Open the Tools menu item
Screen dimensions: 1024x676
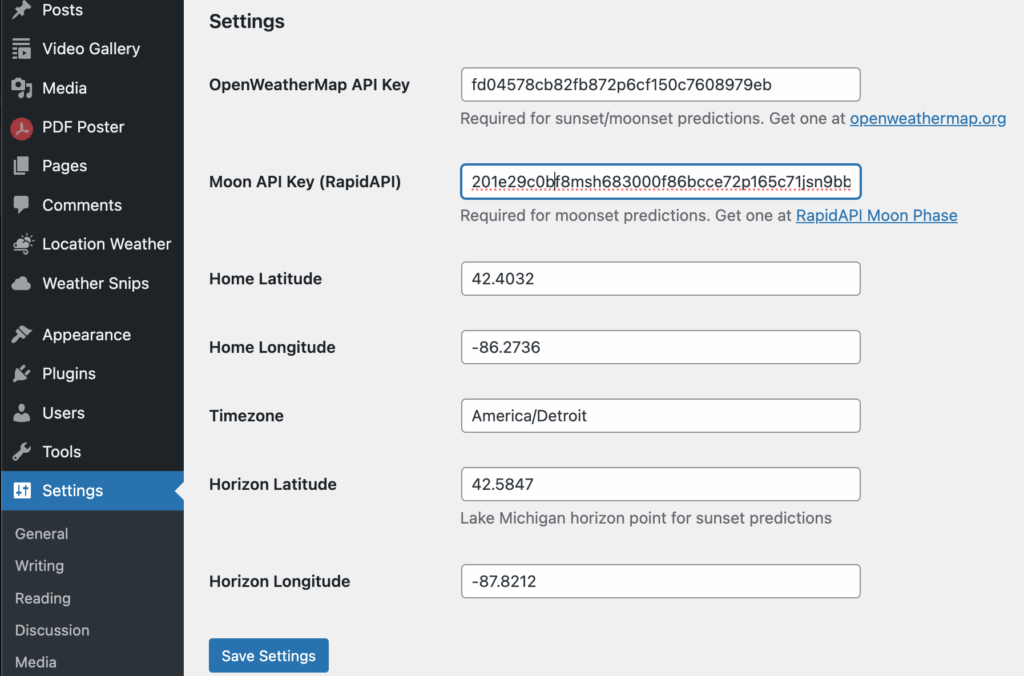[61, 452]
